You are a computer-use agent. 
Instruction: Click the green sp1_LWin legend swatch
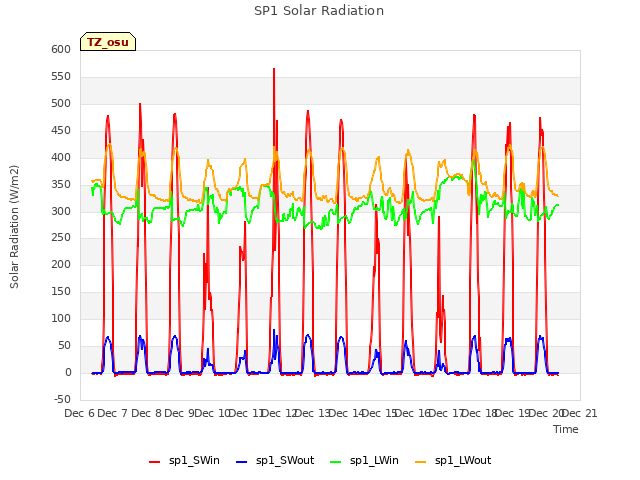click(336, 462)
